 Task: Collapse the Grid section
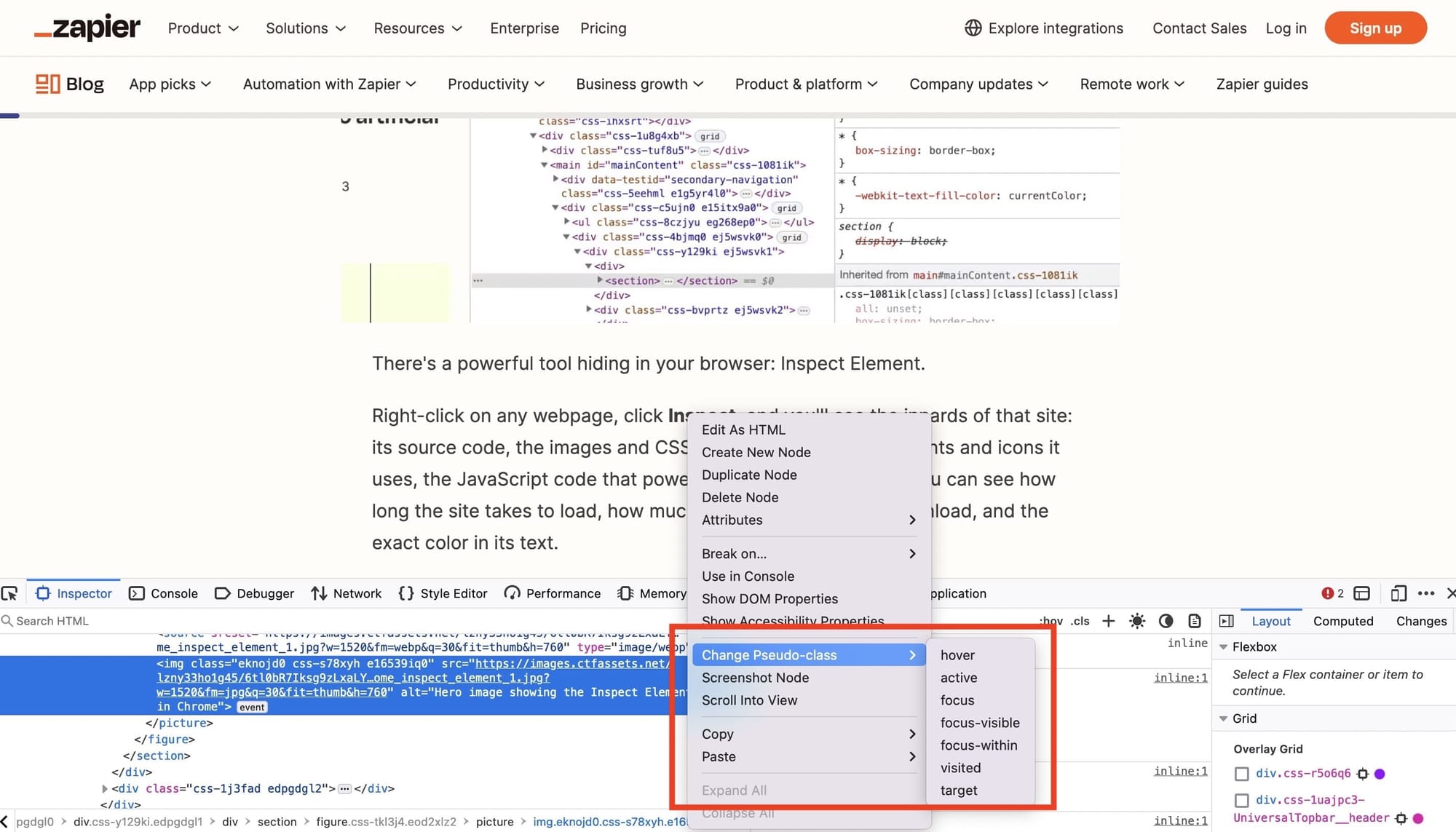[x=1224, y=718]
